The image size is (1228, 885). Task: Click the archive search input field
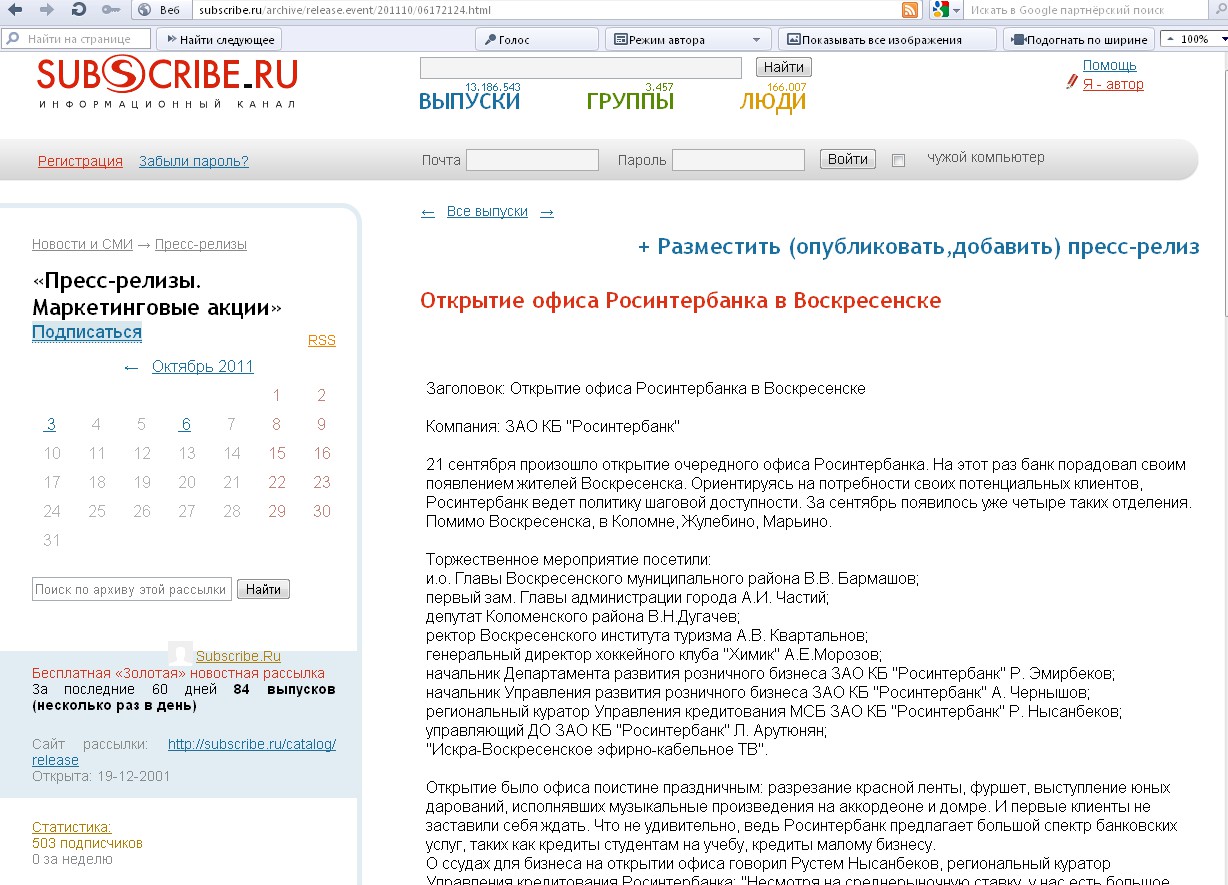[x=132, y=589]
